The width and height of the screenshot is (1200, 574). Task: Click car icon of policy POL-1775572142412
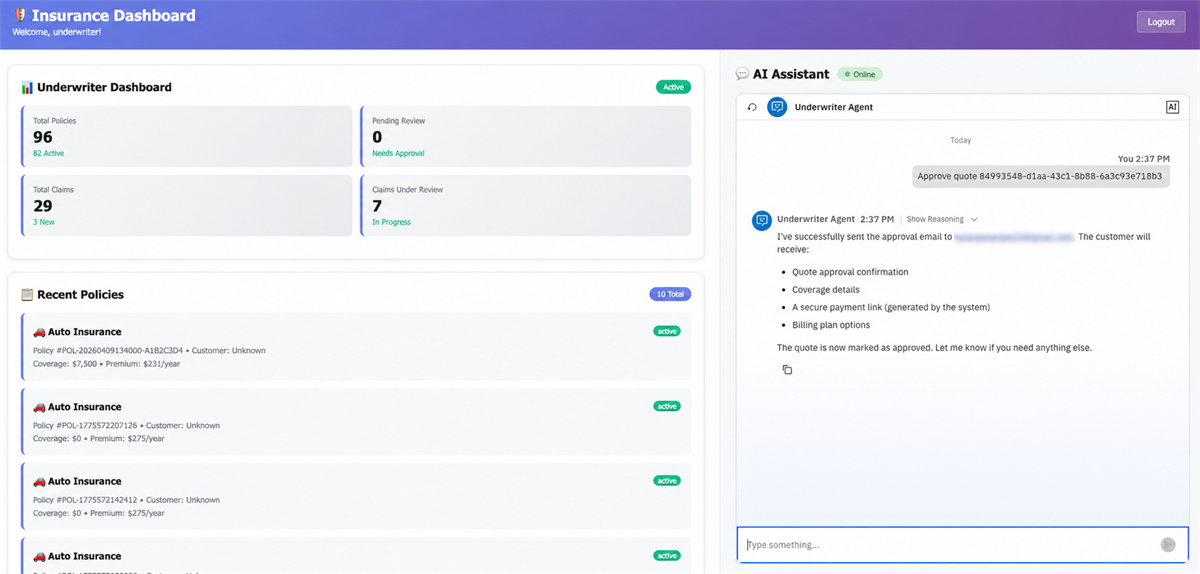coord(40,481)
